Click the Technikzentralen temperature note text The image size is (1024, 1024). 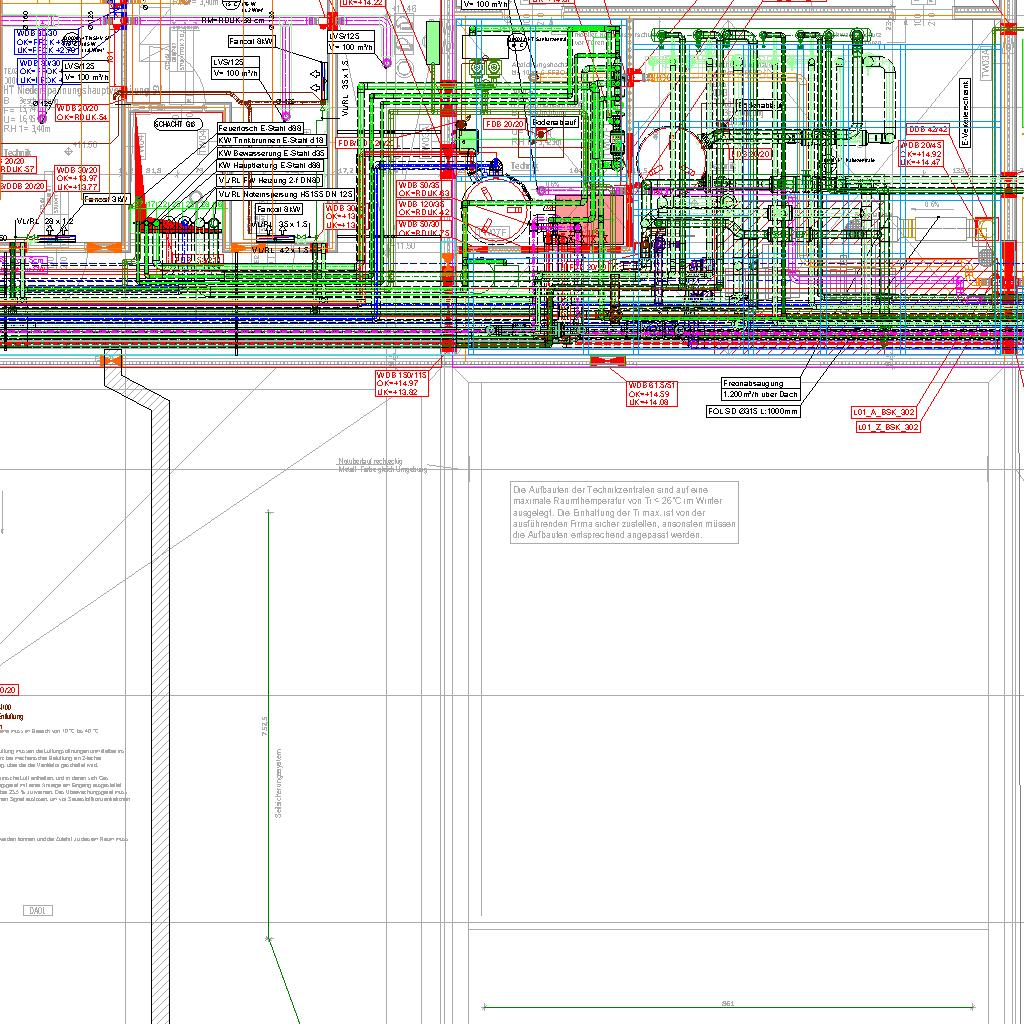[624, 512]
